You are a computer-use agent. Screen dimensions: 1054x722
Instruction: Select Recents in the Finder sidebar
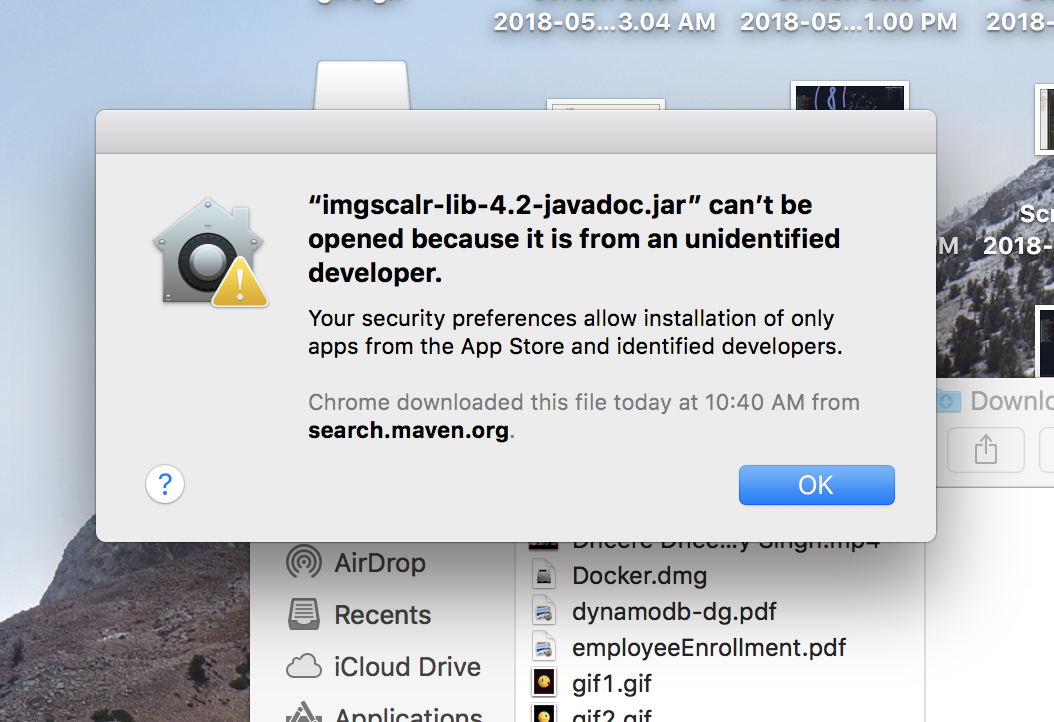[x=360, y=614]
